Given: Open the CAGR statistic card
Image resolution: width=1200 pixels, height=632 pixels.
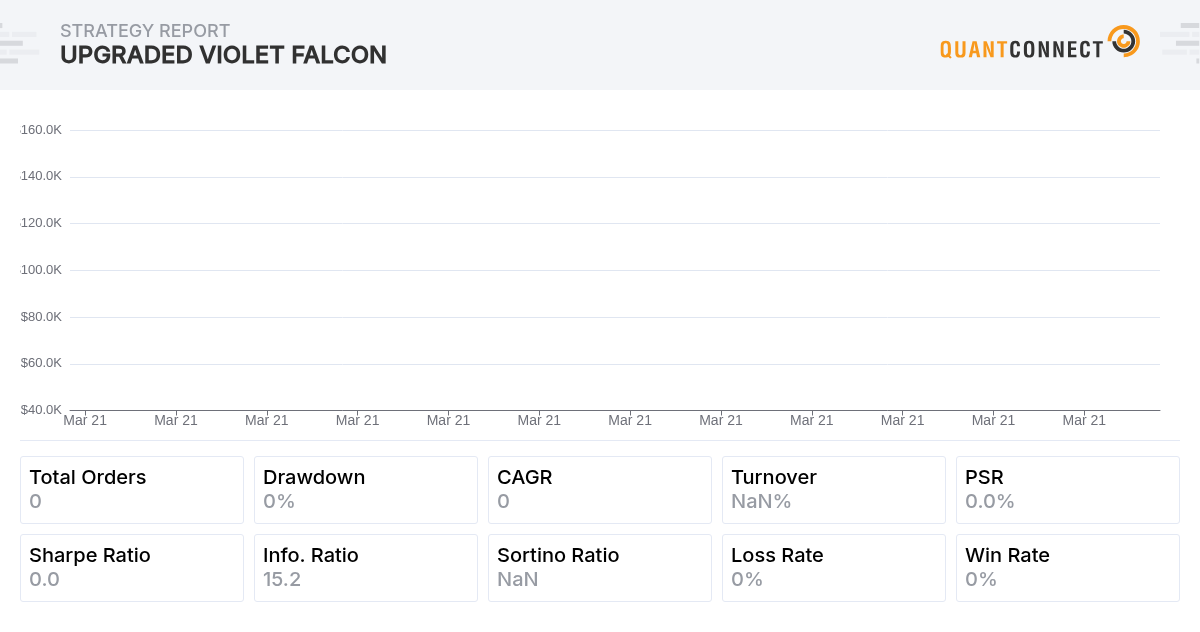Looking at the screenshot, I should tap(599, 489).
